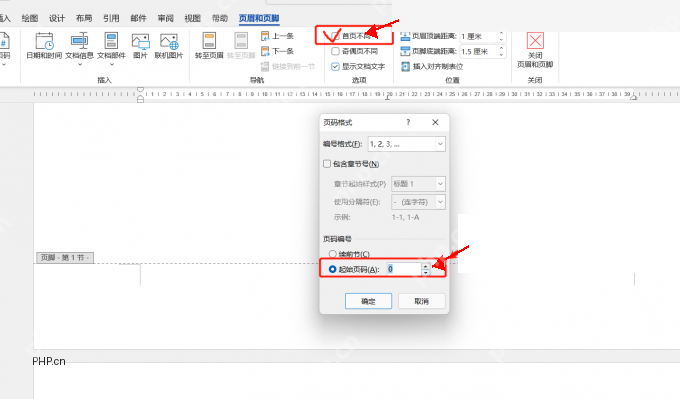Click header top distance field (1 厘米)
The image size is (680, 399).
pyautogui.click(x=479, y=36)
